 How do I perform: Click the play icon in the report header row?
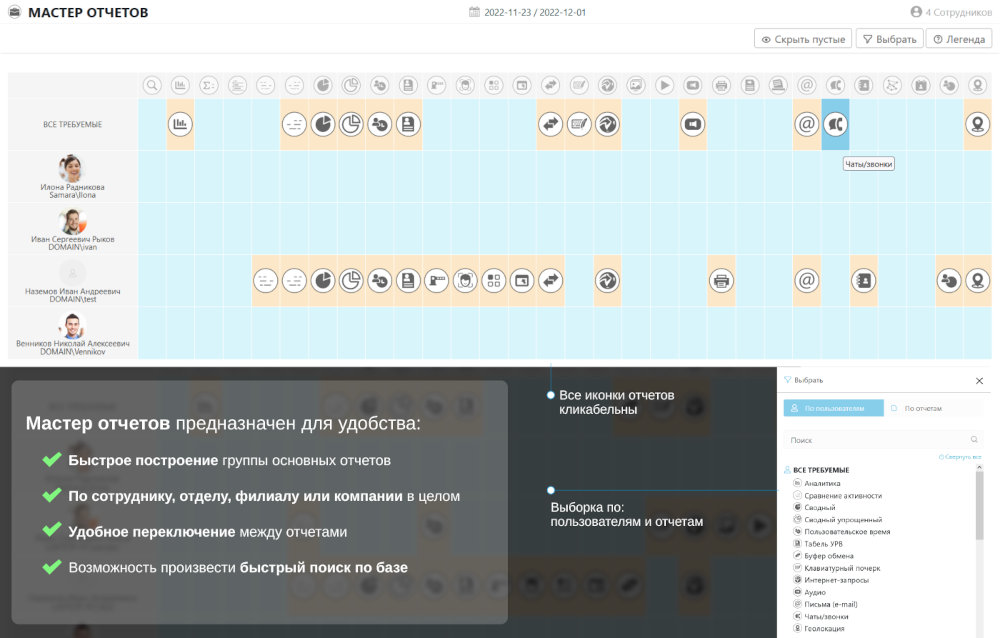(x=664, y=86)
